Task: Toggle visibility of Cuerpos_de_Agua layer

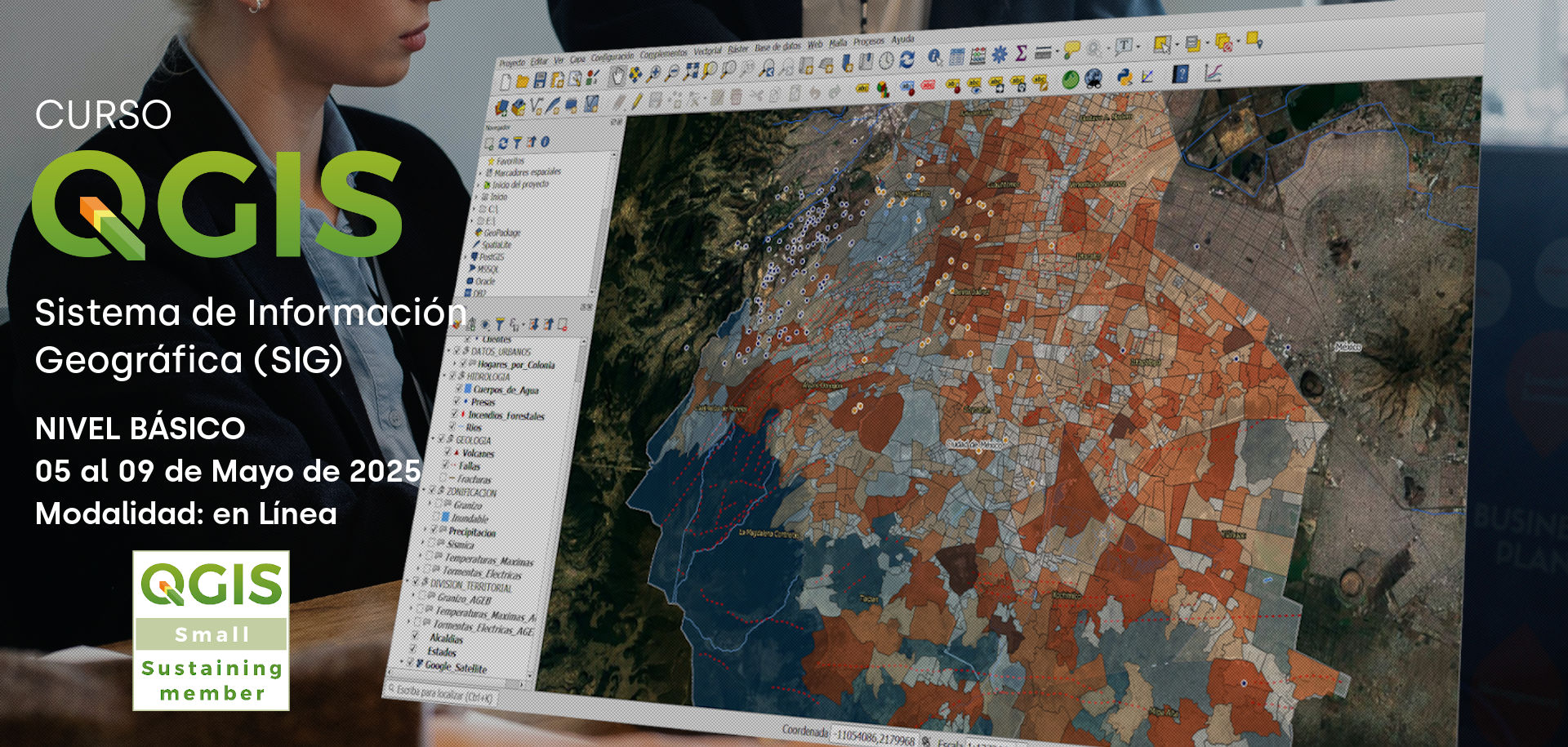Action: click(458, 389)
